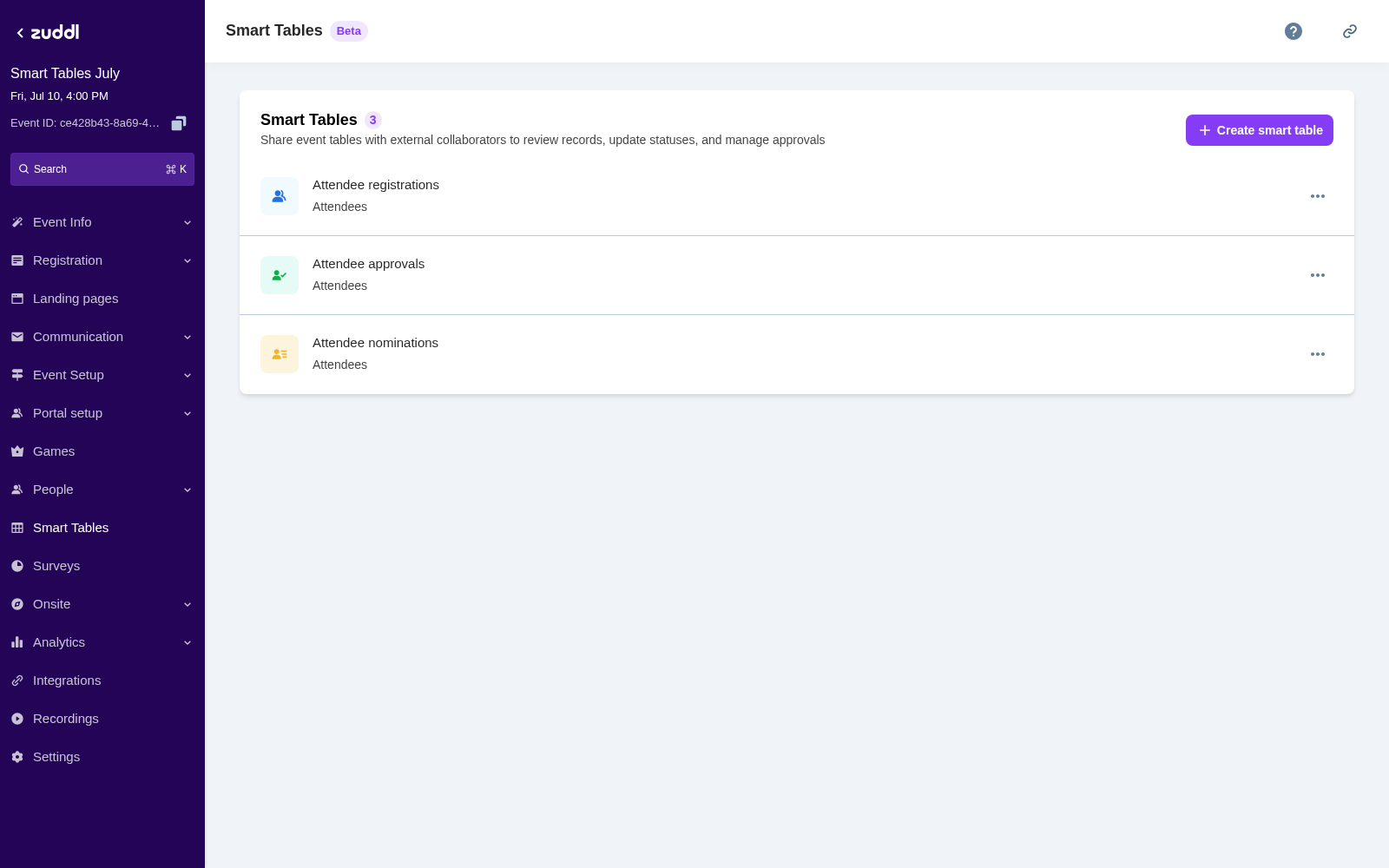Viewport: 1389px width, 868px height.
Task: Expand the Event Setup chevron
Action: coord(188,375)
